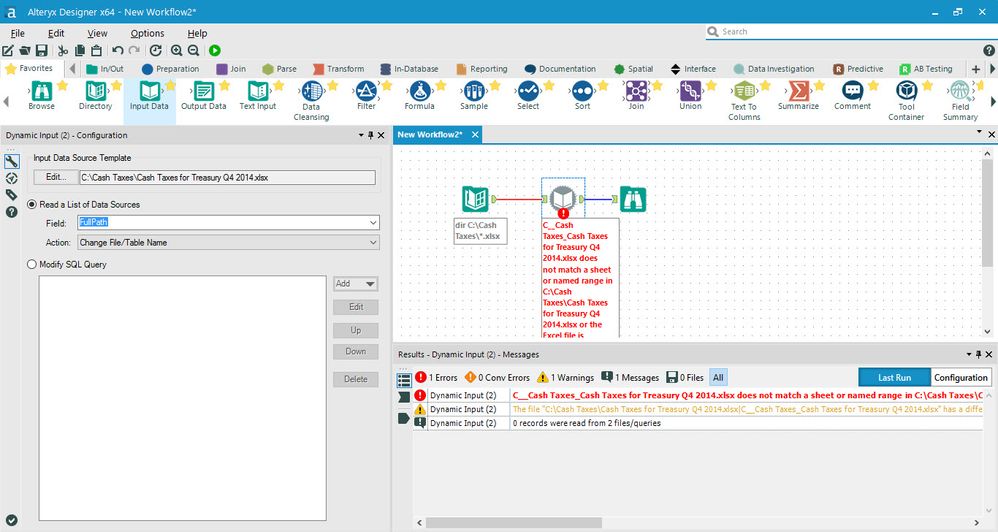Select the Select tool icon
The height and width of the screenshot is (532, 998).
coord(528,91)
